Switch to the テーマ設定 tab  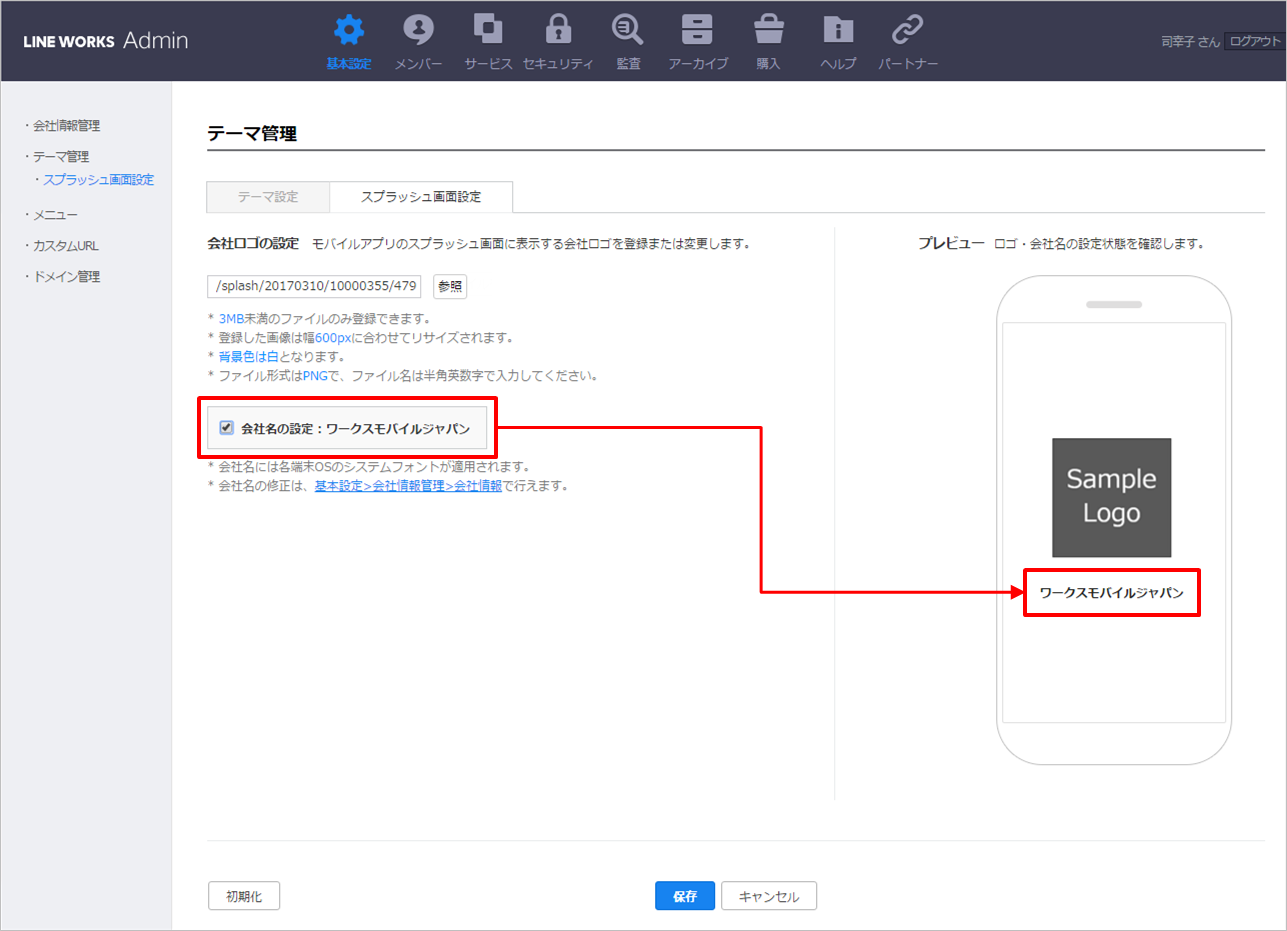point(268,197)
